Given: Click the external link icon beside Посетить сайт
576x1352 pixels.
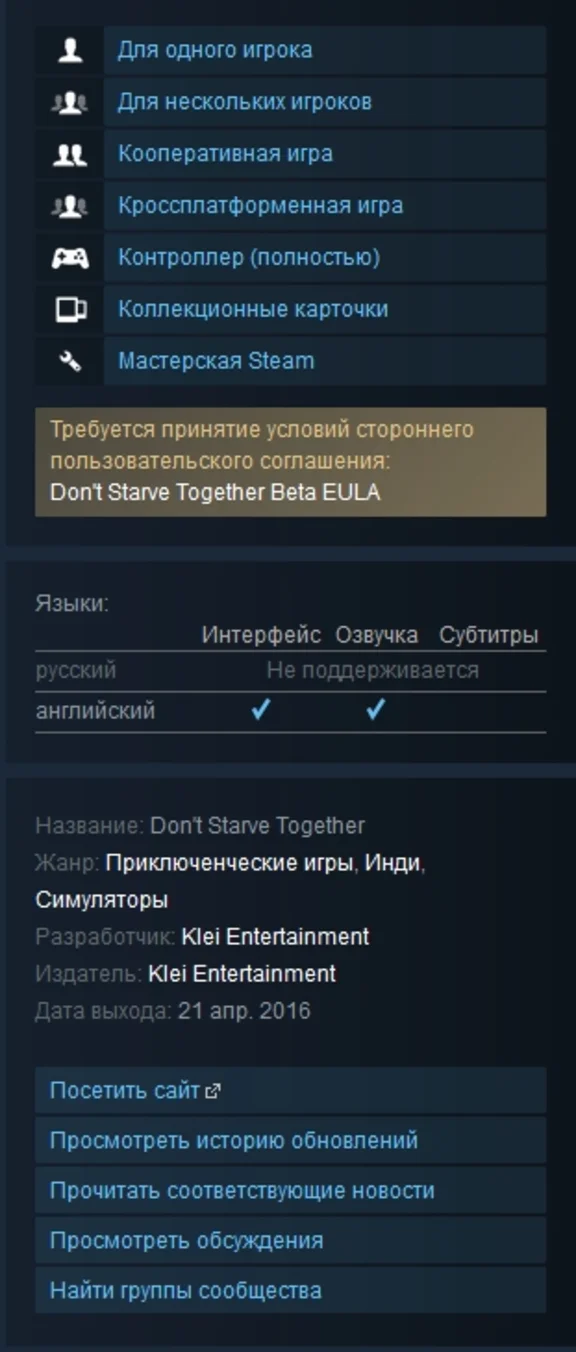Looking at the screenshot, I should pyautogui.click(x=212, y=1092).
